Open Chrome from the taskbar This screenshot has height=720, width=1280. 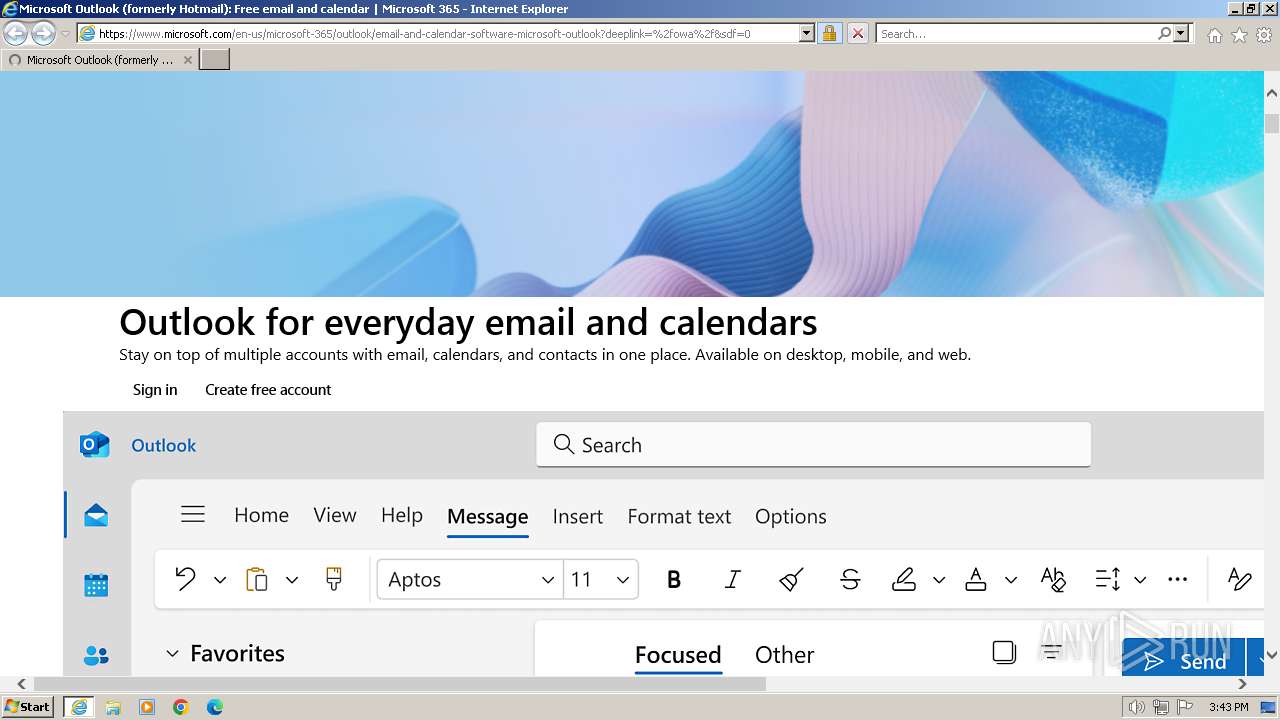pyautogui.click(x=181, y=707)
